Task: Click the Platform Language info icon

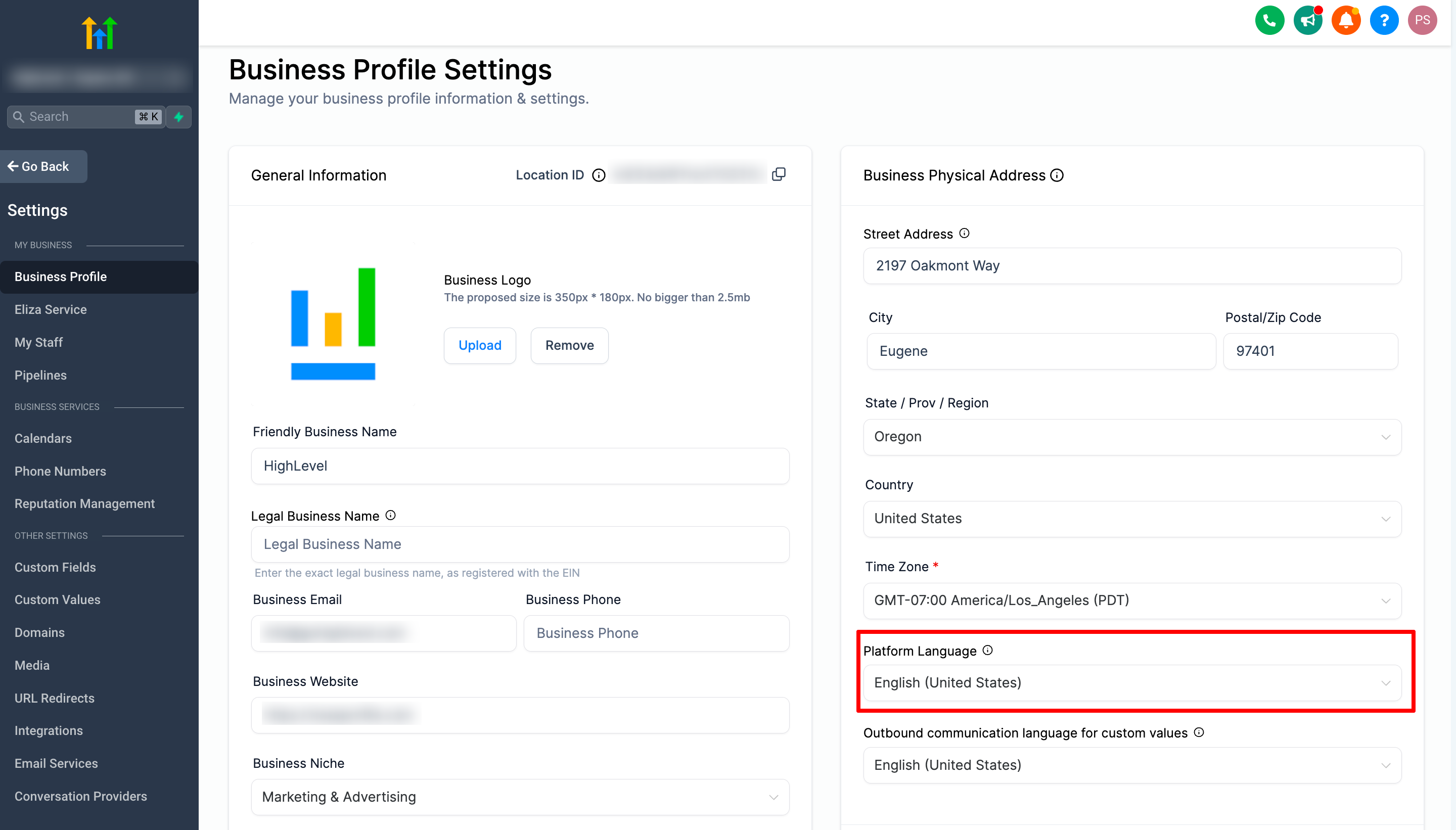Action: pos(987,651)
